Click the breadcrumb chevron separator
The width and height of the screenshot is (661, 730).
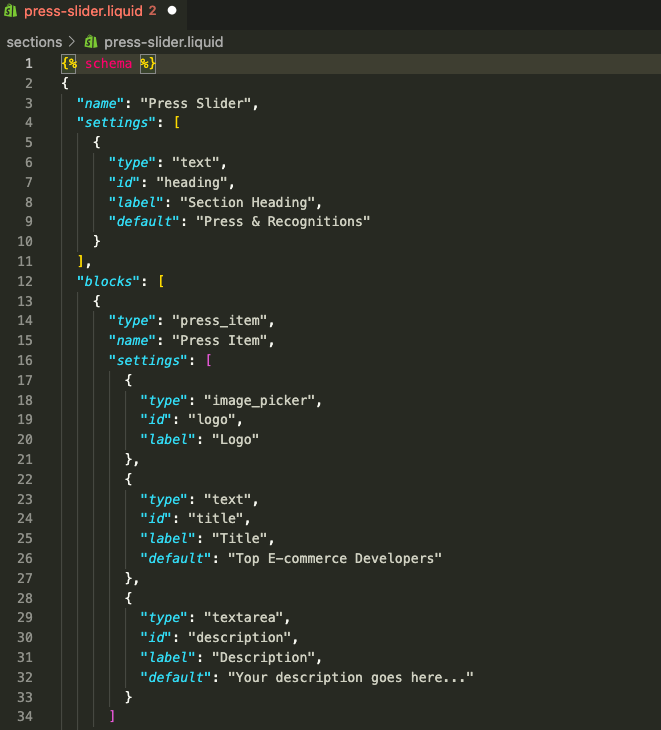point(72,42)
